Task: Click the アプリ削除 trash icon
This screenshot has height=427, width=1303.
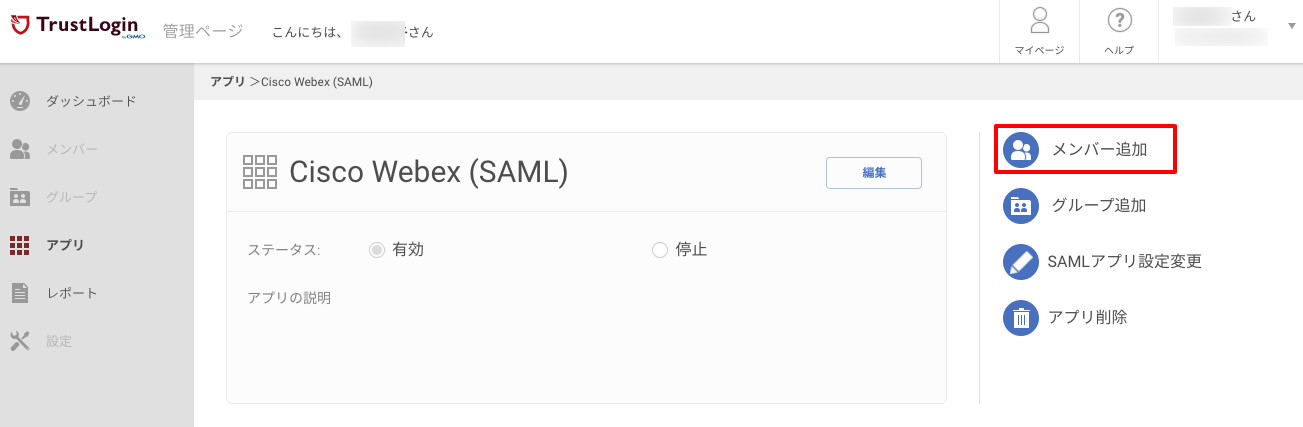Action: tap(1021, 318)
